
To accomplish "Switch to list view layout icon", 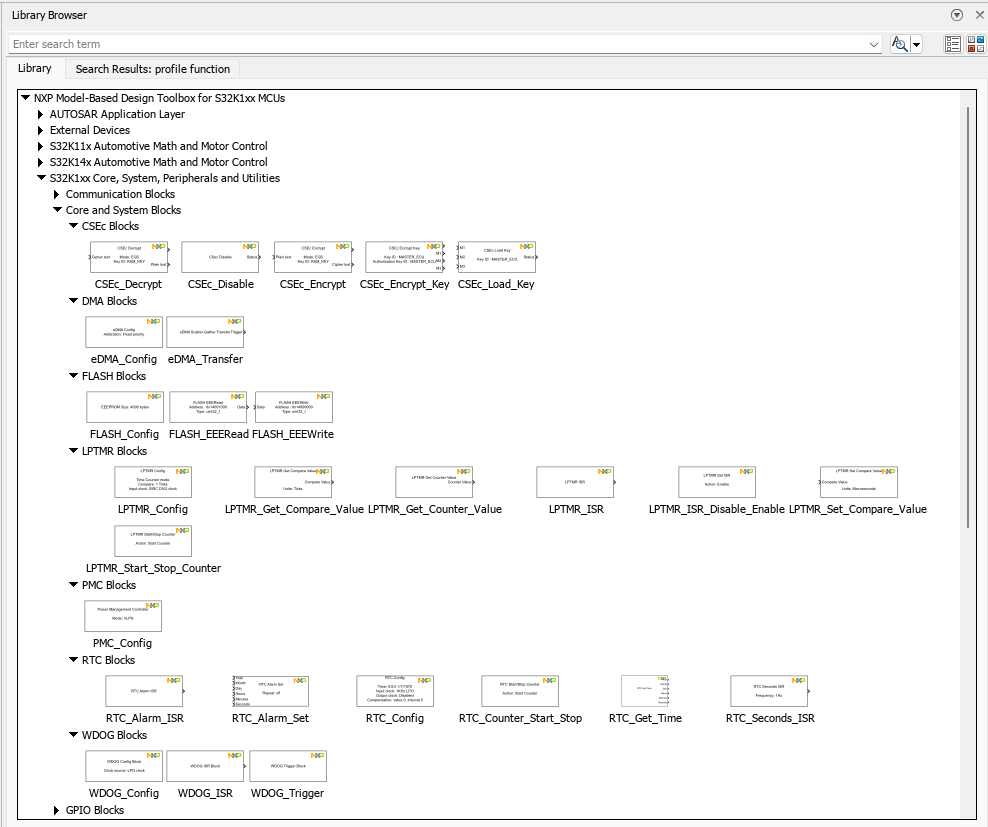I will click(x=953, y=44).
